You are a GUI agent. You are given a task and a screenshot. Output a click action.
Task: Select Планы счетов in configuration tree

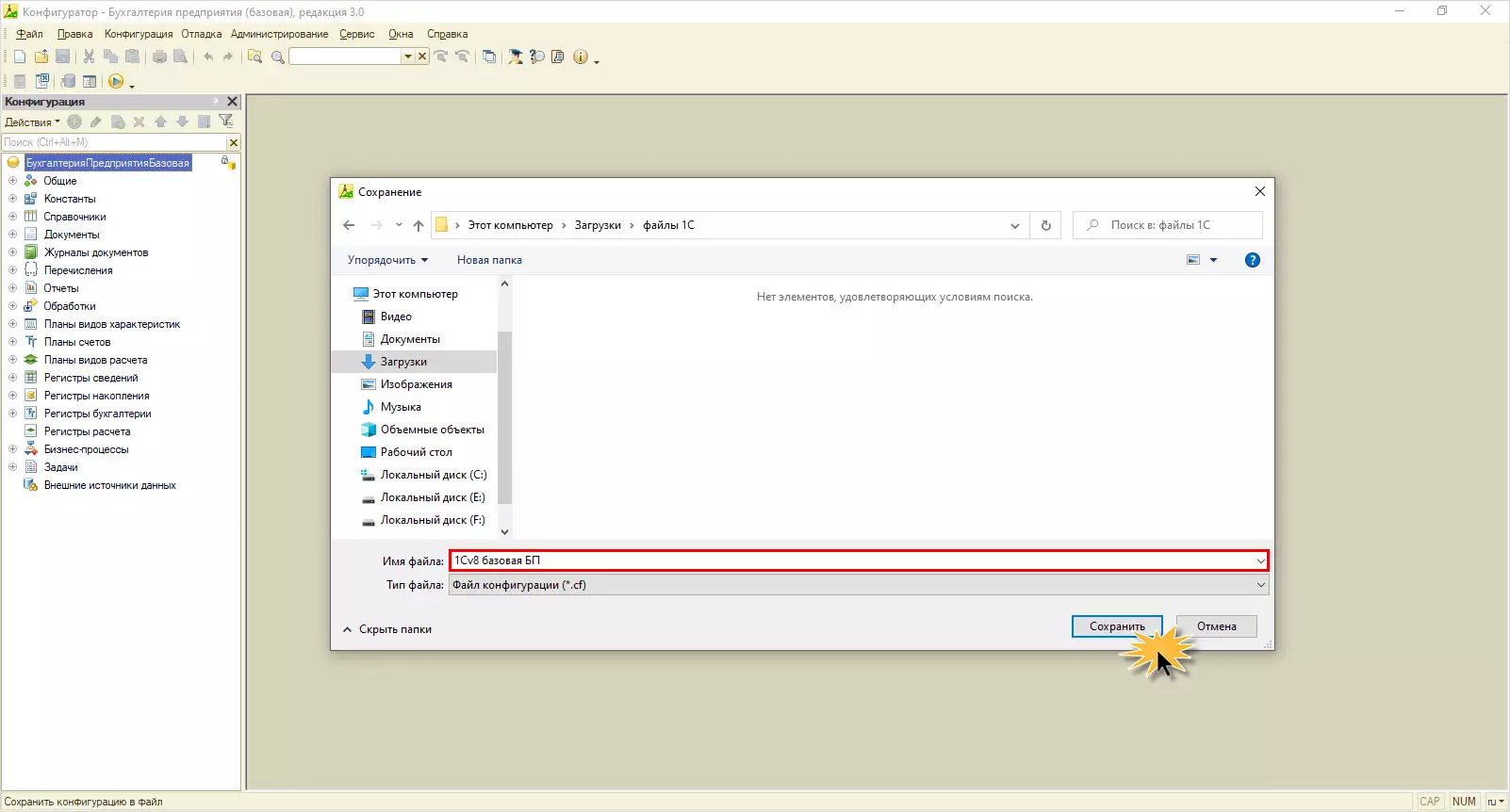coord(77,342)
